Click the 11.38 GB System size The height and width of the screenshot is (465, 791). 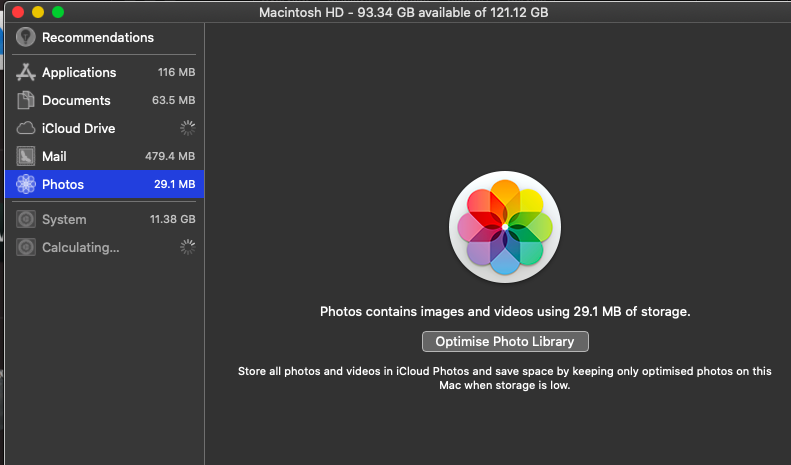pos(173,219)
